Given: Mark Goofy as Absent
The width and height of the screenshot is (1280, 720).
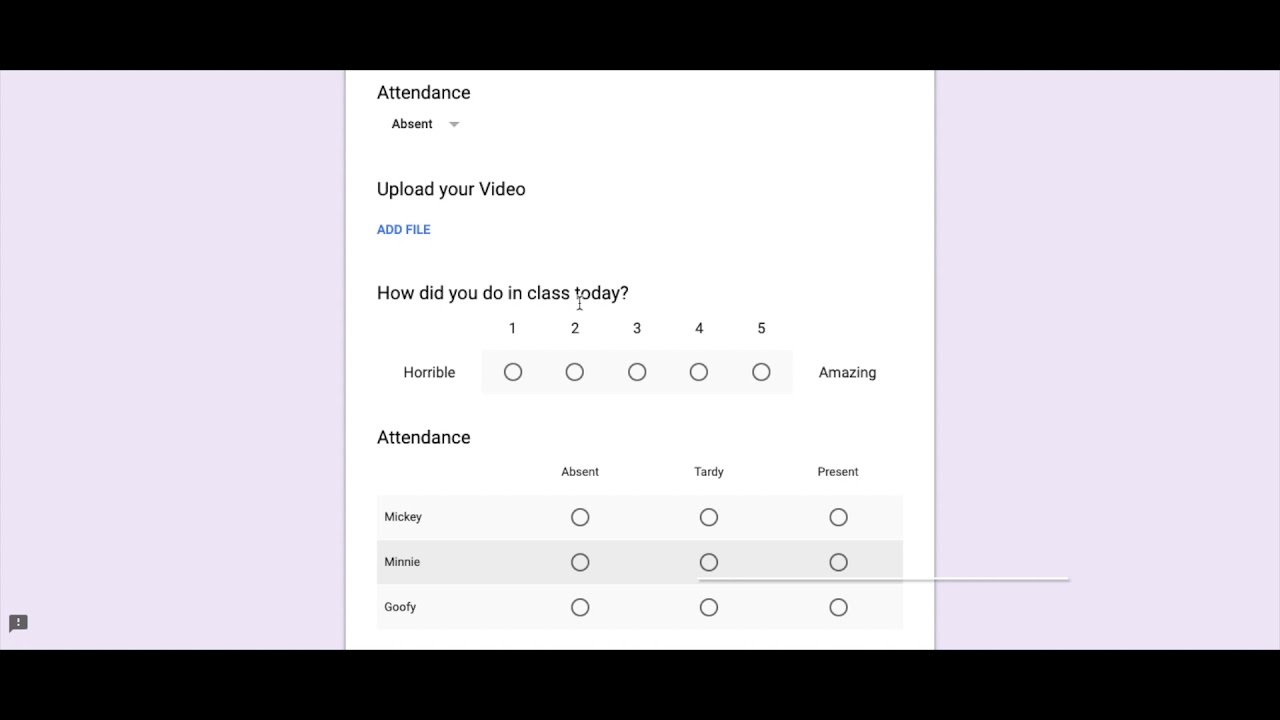Looking at the screenshot, I should pos(580,607).
